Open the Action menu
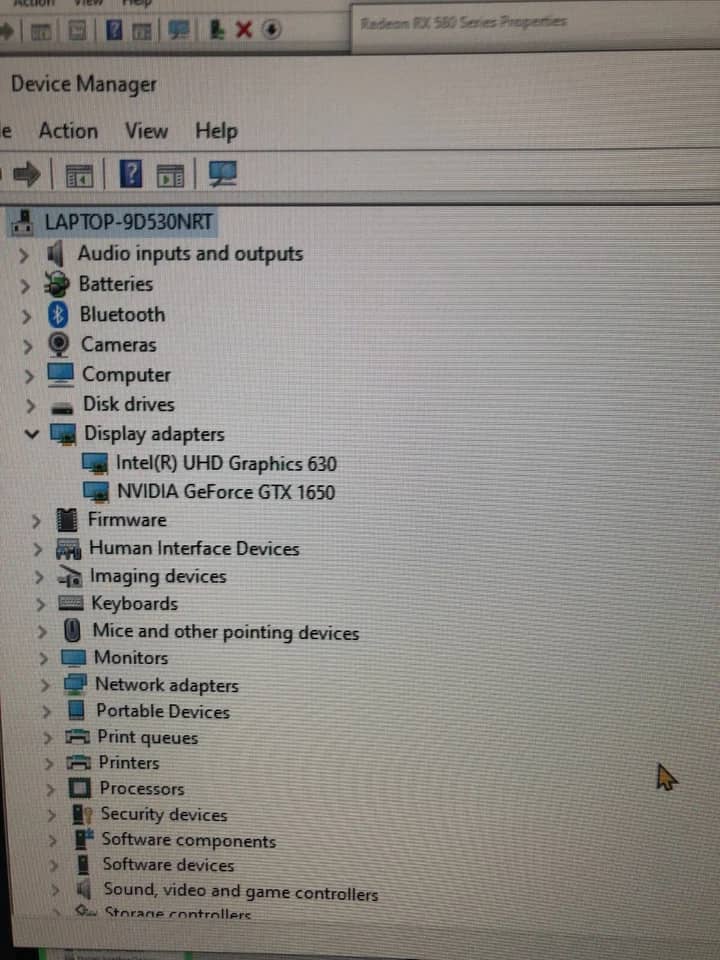 point(68,131)
